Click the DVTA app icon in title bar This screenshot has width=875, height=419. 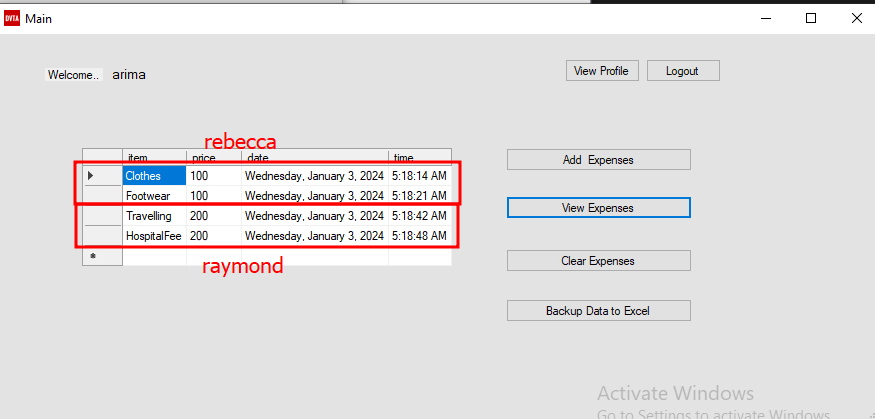[12, 18]
